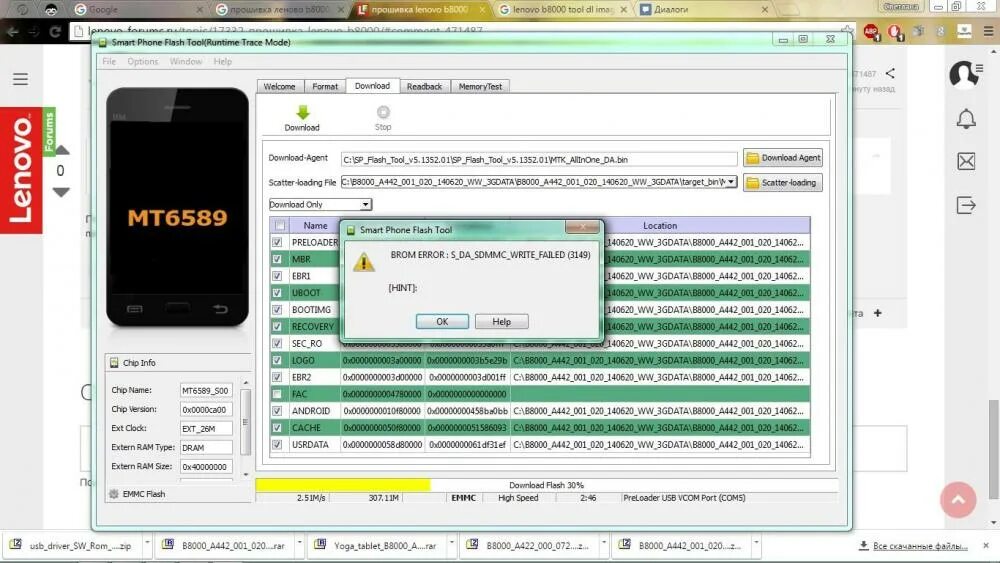Open the hamburger menu on forum page
This screenshot has height=563, width=1000.
click(20, 79)
